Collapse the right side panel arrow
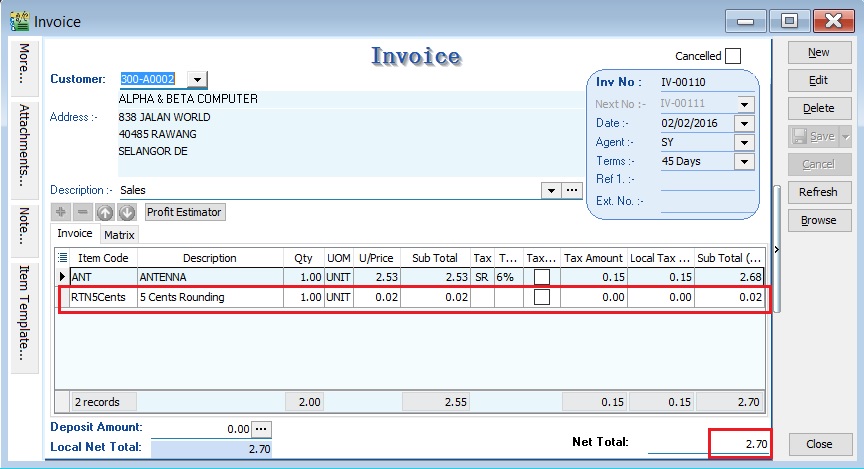 click(x=778, y=249)
